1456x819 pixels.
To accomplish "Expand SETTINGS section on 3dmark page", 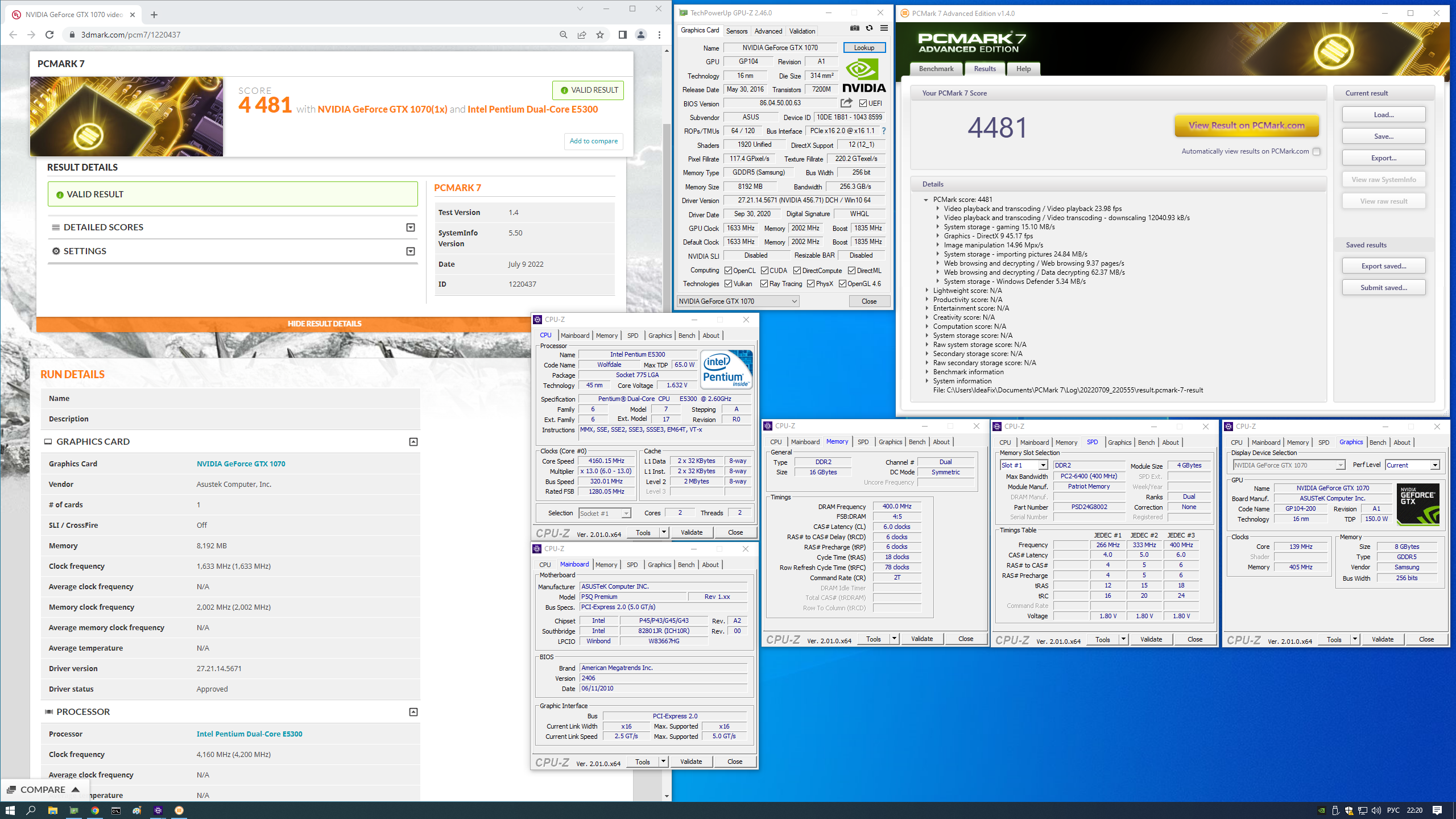I will 410,251.
